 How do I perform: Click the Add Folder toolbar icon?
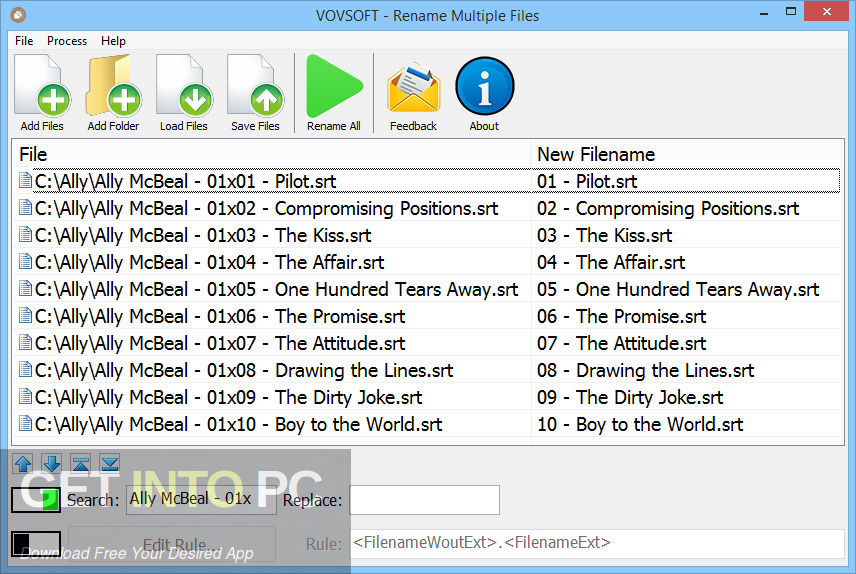(x=113, y=86)
